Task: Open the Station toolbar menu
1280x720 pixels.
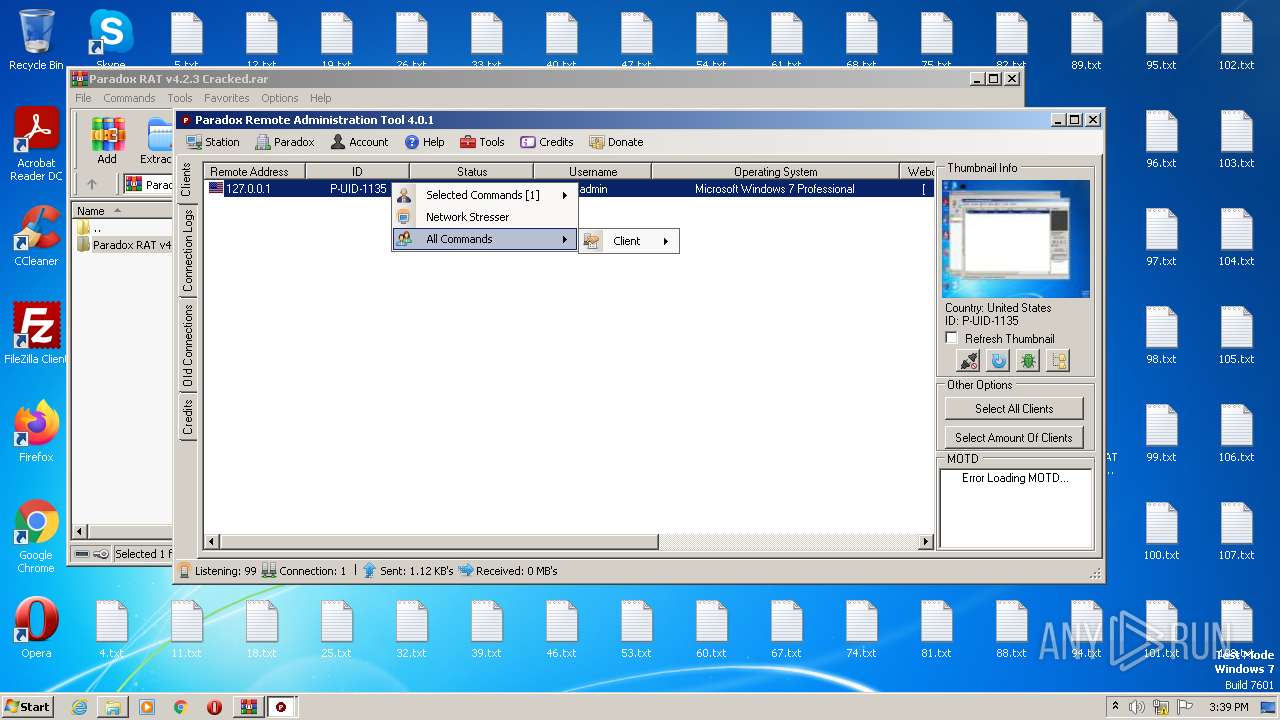Action: coord(212,142)
